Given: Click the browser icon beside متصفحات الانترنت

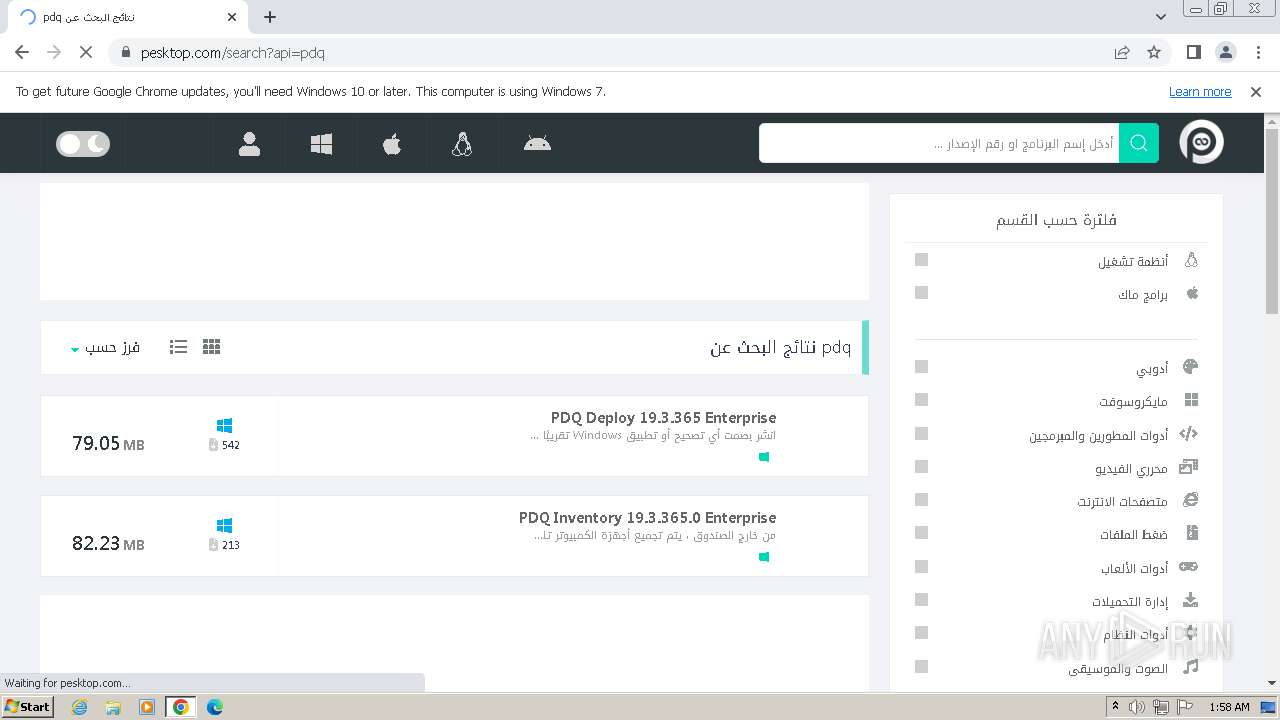Looking at the screenshot, I should (x=1190, y=500).
